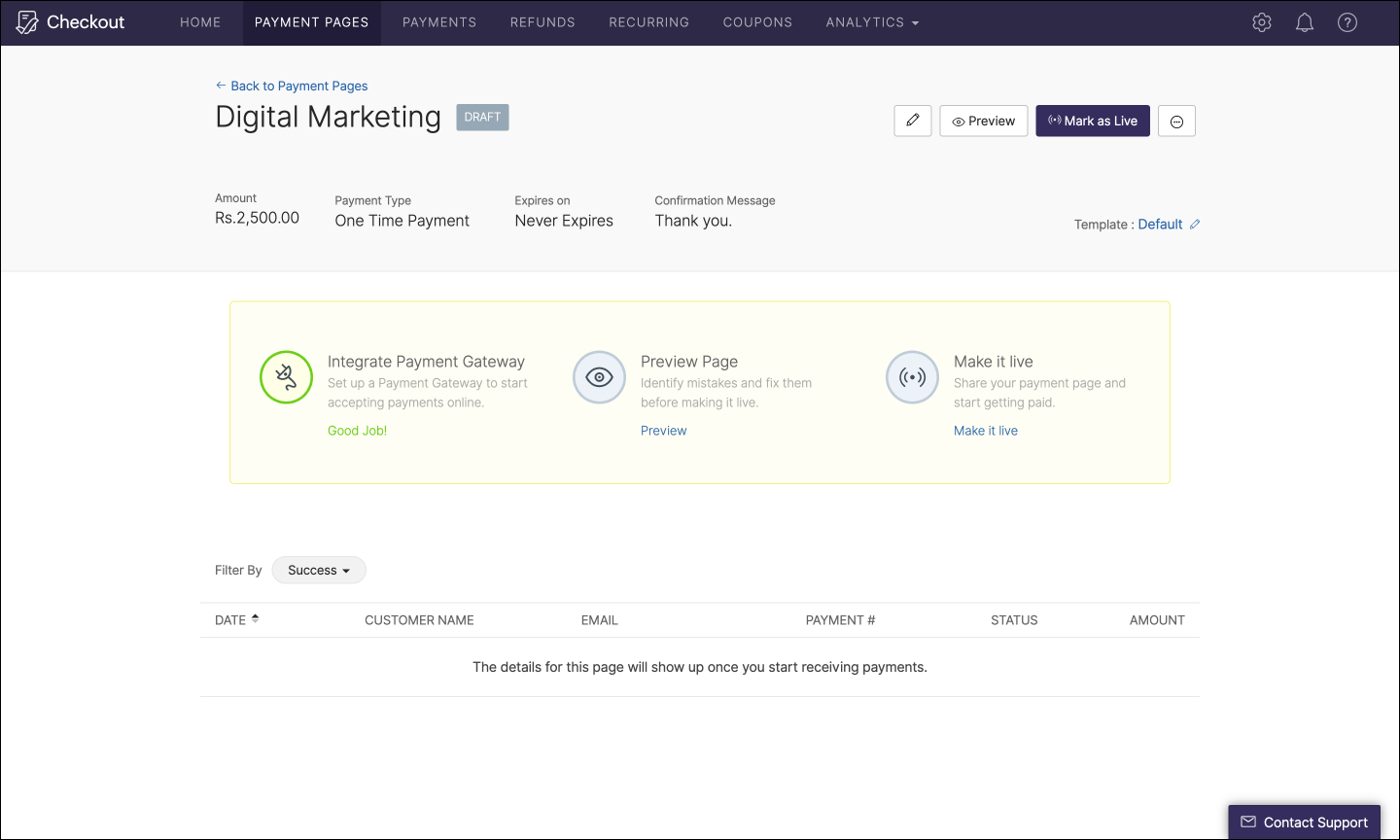Image resolution: width=1400 pixels, height=840 pixels.
Task: Open Default template link
Action: (1160, 225)
